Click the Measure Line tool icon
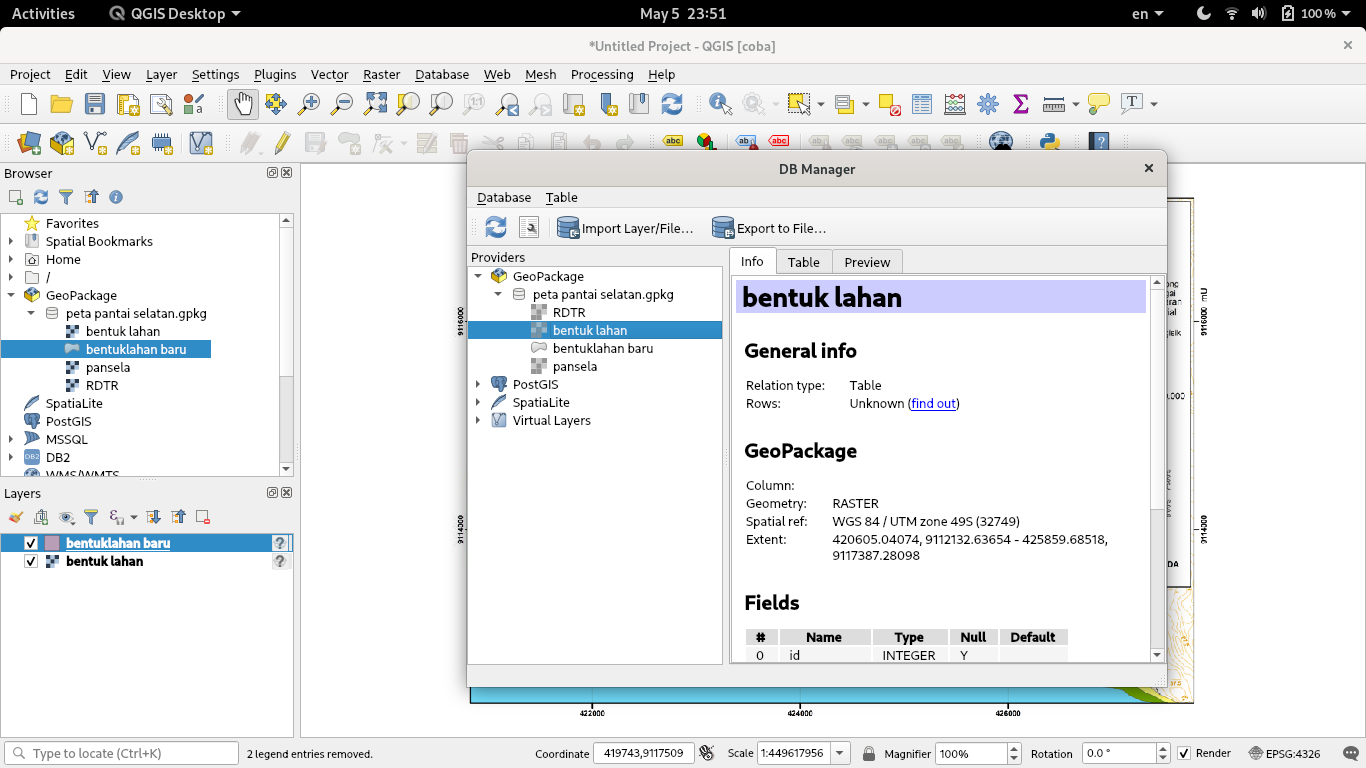The height and width of the screenshot is (768, 1366). point(1056,103)
